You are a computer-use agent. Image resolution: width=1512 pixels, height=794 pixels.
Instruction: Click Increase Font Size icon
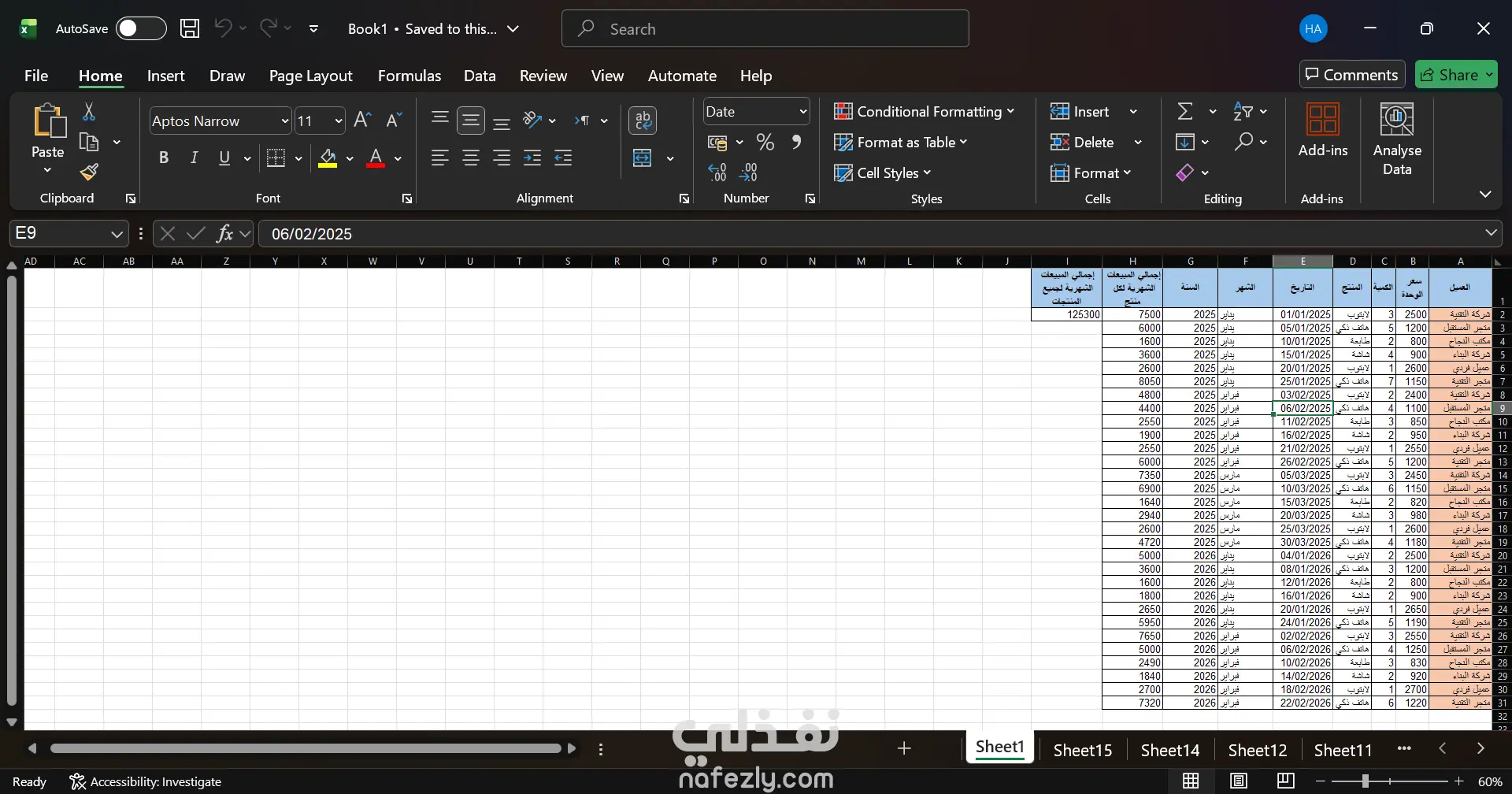(362, 121)
